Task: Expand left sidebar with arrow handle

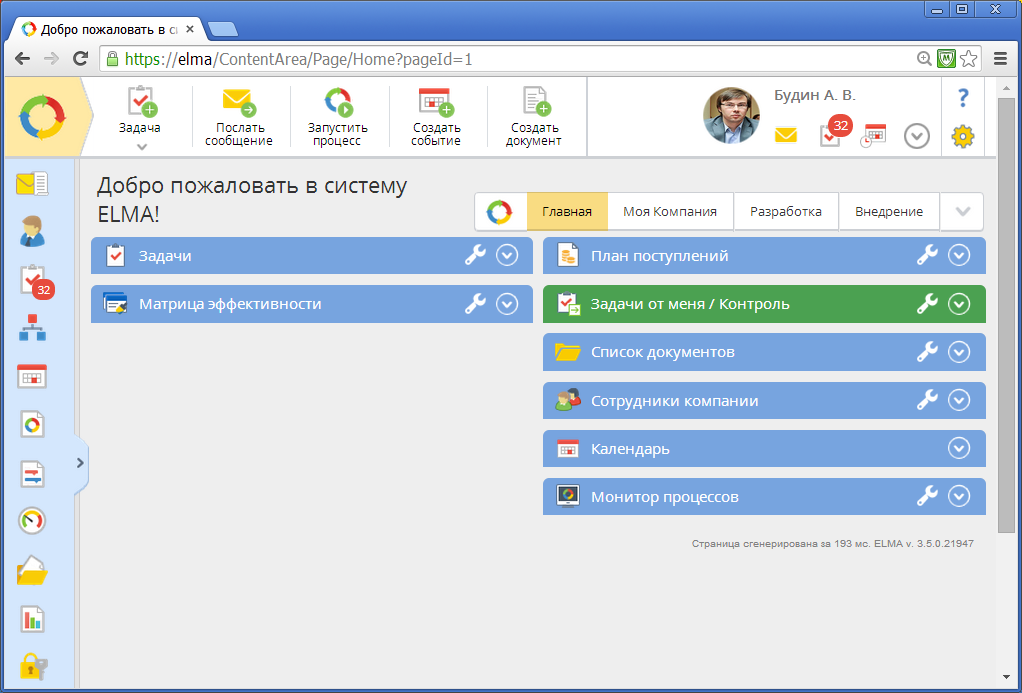Action: point(81,463)
